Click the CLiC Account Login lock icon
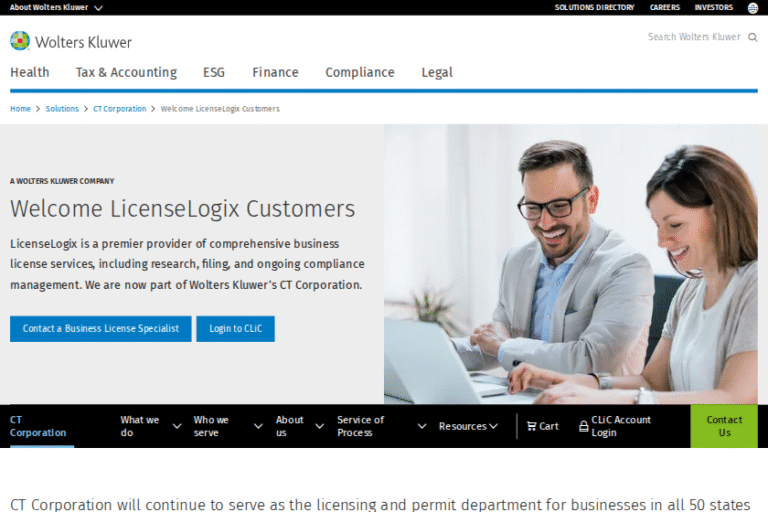Viewport: 768px width, 512px height. click(x=583, y=426)
